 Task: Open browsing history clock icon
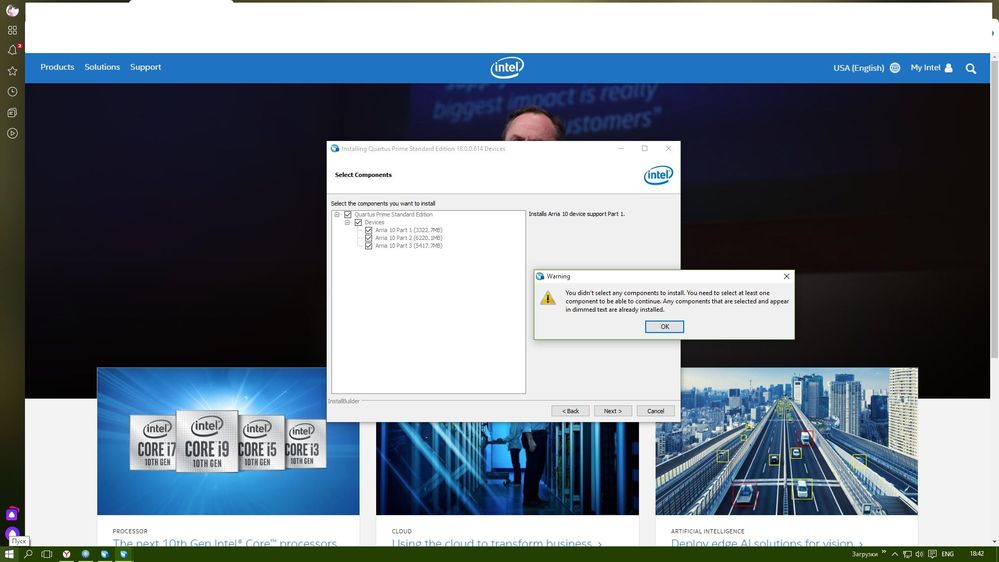pyautogui.click(x=12, y=92)
